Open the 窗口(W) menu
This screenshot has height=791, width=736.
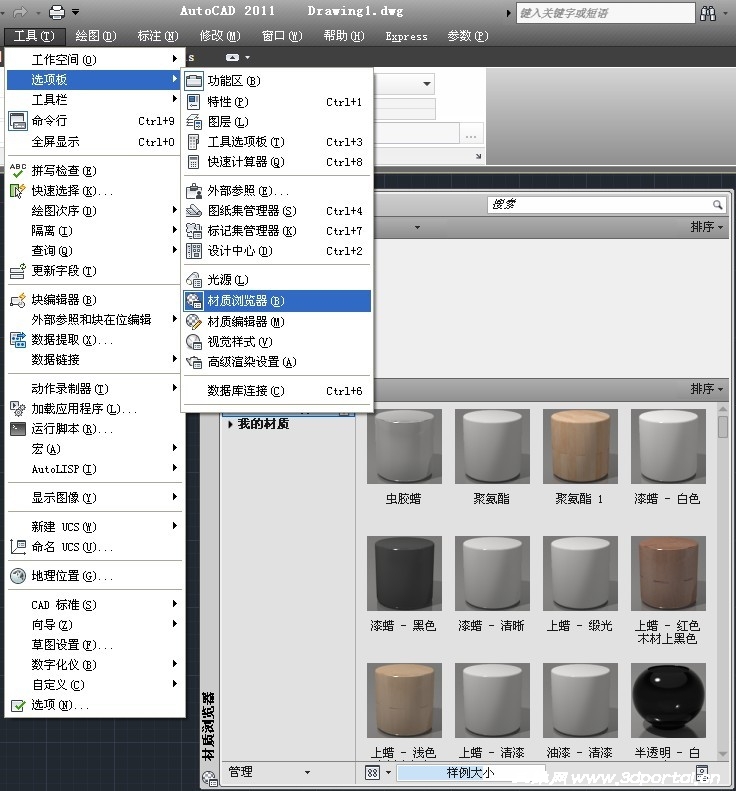coord(282,36)
